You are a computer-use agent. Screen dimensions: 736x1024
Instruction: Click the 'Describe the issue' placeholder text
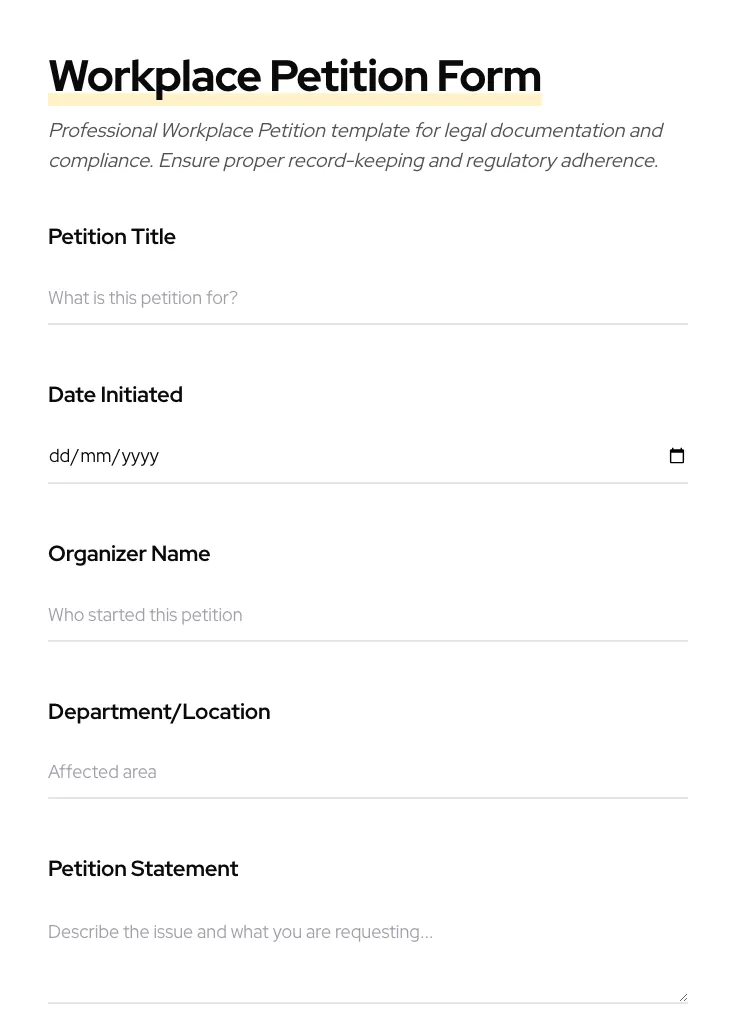pos(240,931)
